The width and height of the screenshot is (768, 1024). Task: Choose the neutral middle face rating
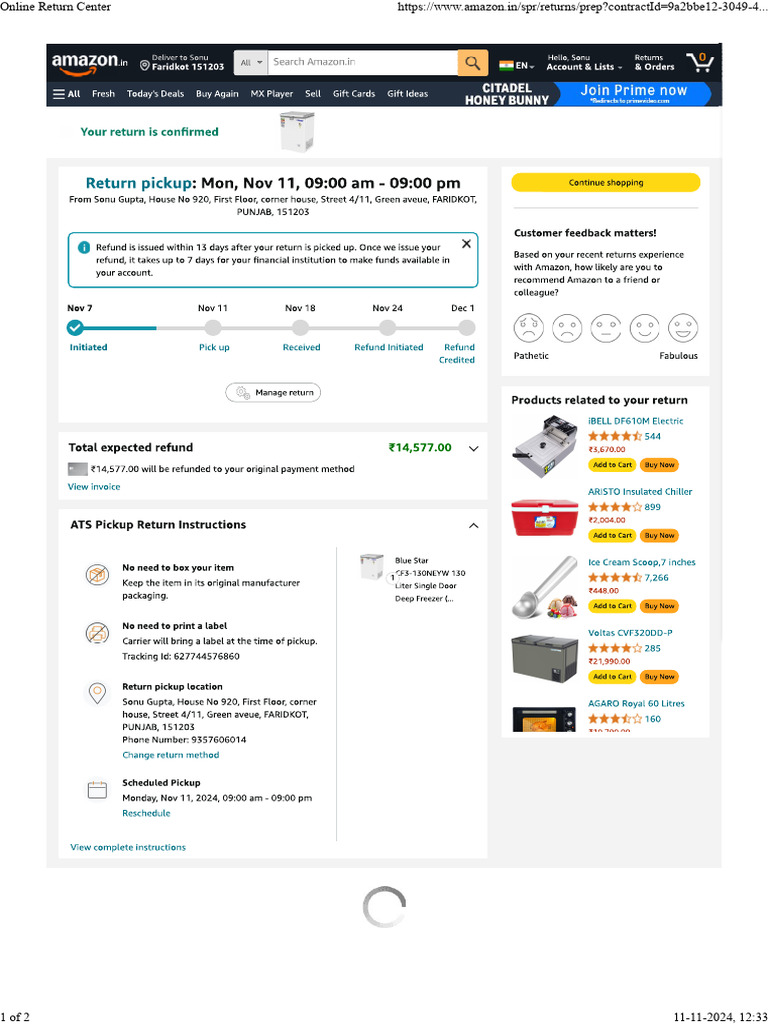(606, 328)
